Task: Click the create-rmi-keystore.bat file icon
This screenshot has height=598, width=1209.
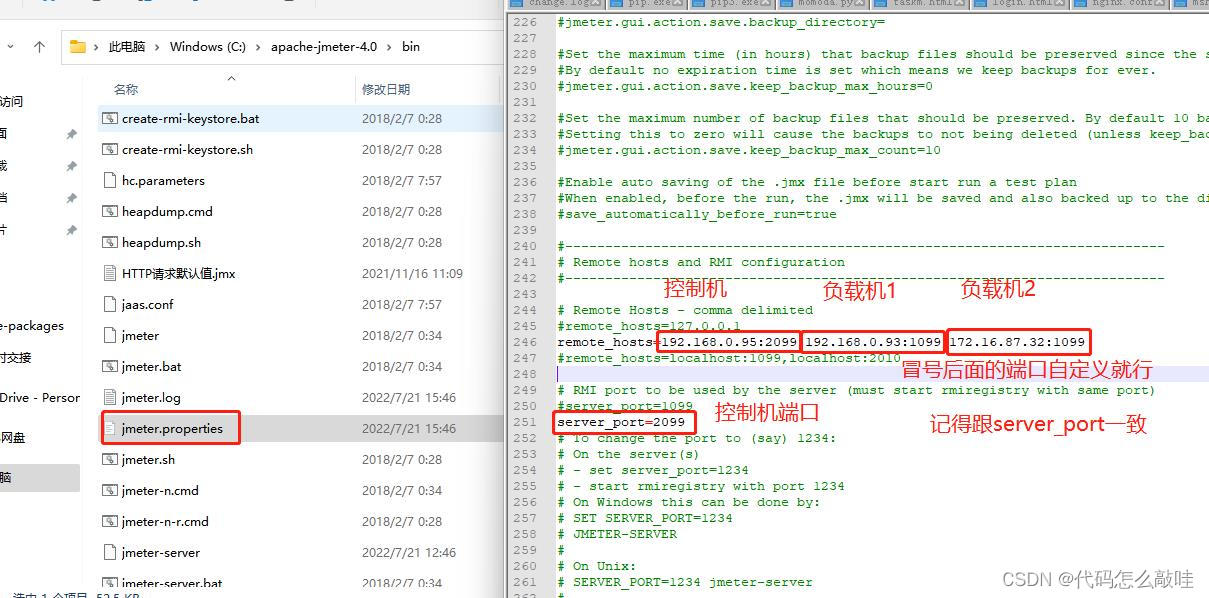Action: pos(108,118)
